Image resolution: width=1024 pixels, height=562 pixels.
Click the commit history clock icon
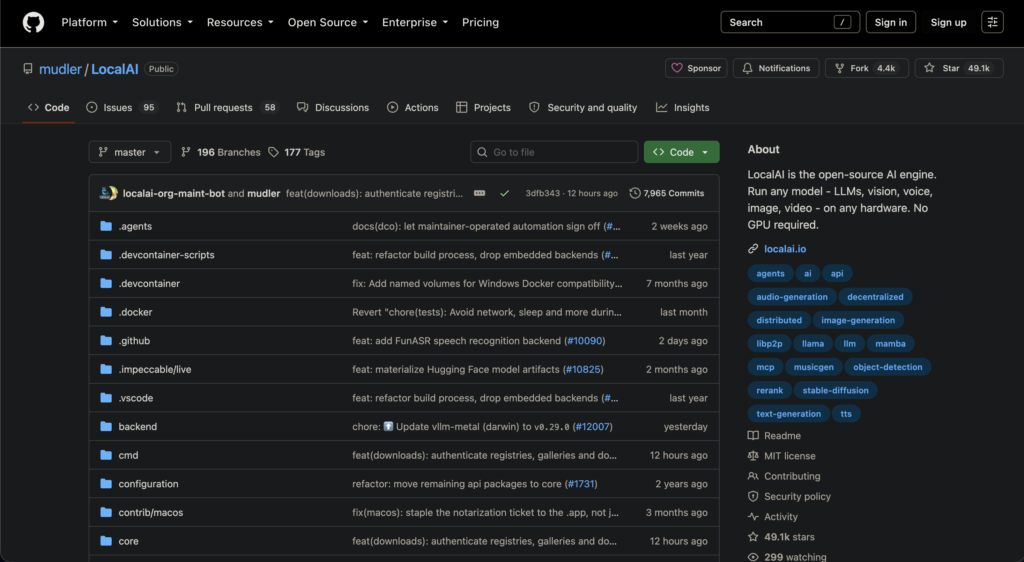pyautogui.click(x=634, y=193)
